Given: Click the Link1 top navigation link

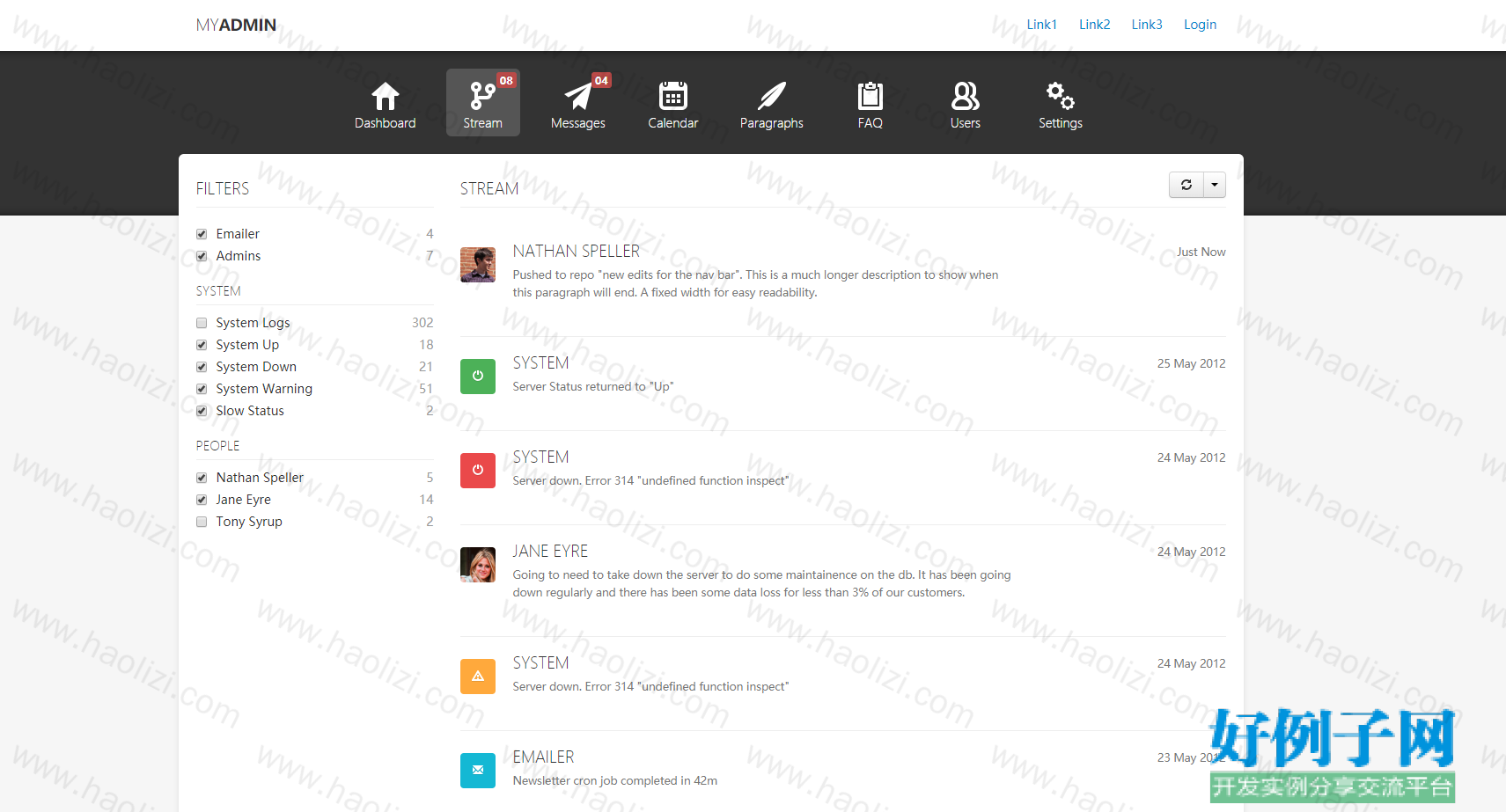Looking at the screenshot, I should pos(1041,25).
